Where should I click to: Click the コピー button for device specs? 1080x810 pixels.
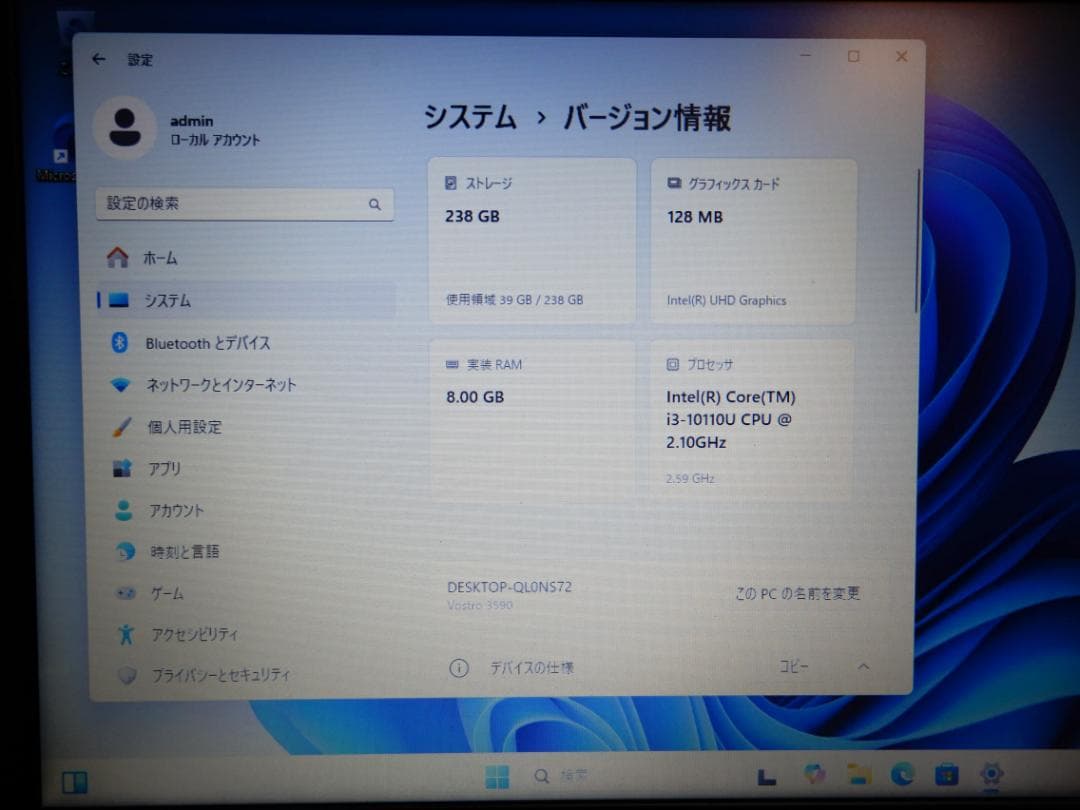[x=793, y=666]
